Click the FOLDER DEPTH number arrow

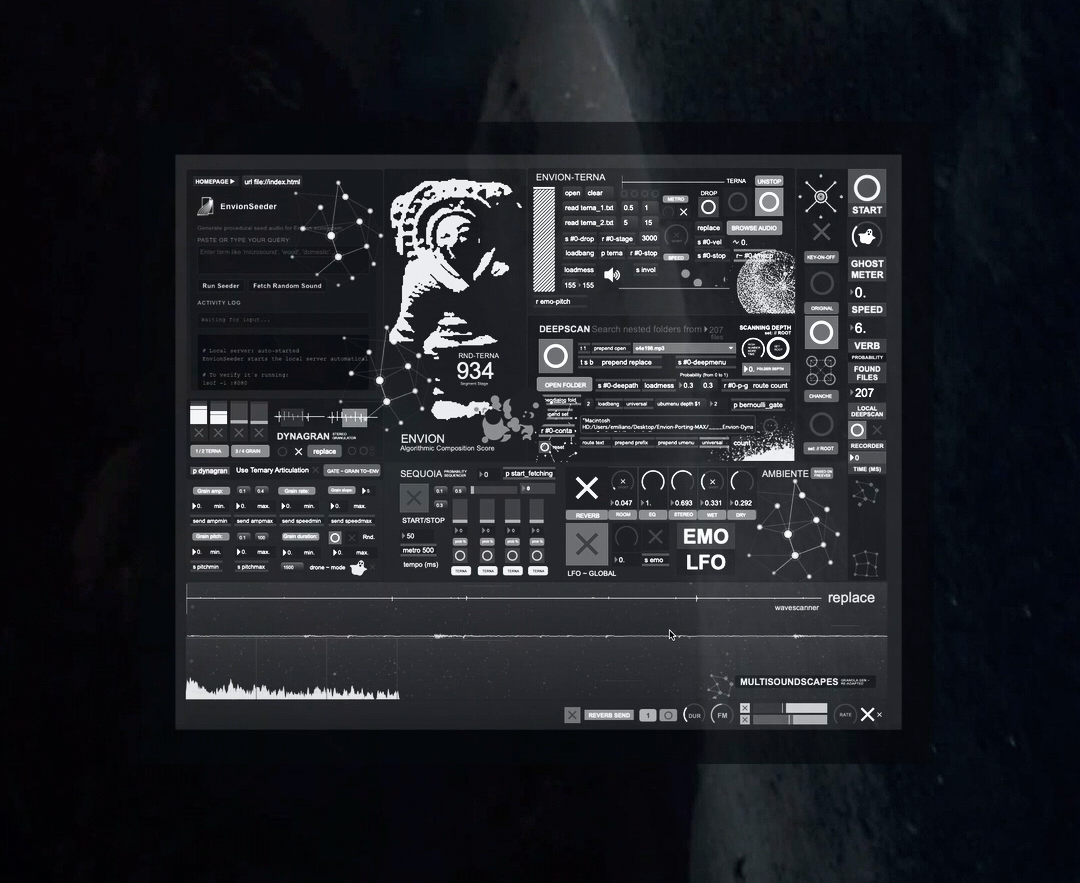[747, 369]
